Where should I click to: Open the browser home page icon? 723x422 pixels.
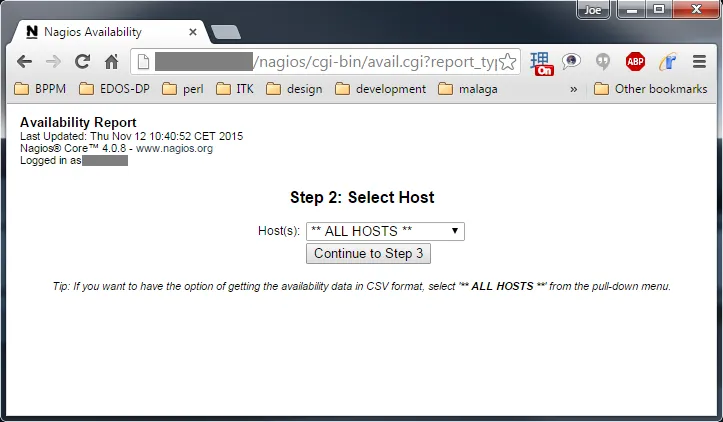click(112, 61)
